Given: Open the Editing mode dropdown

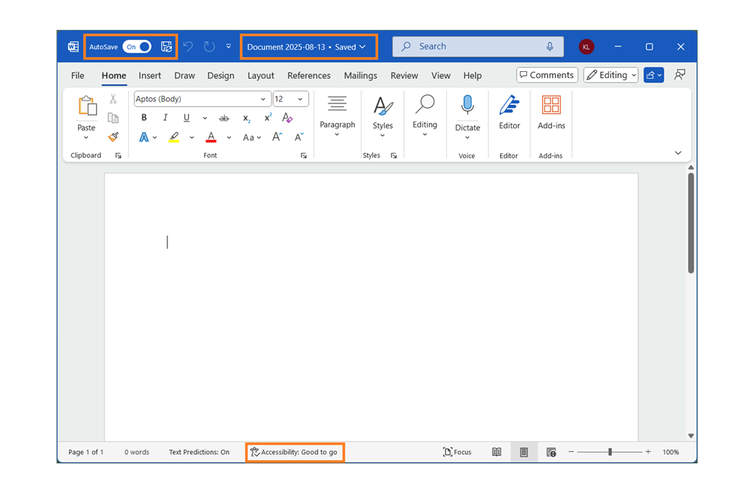Looking at the screenshot, I should 611,75.
